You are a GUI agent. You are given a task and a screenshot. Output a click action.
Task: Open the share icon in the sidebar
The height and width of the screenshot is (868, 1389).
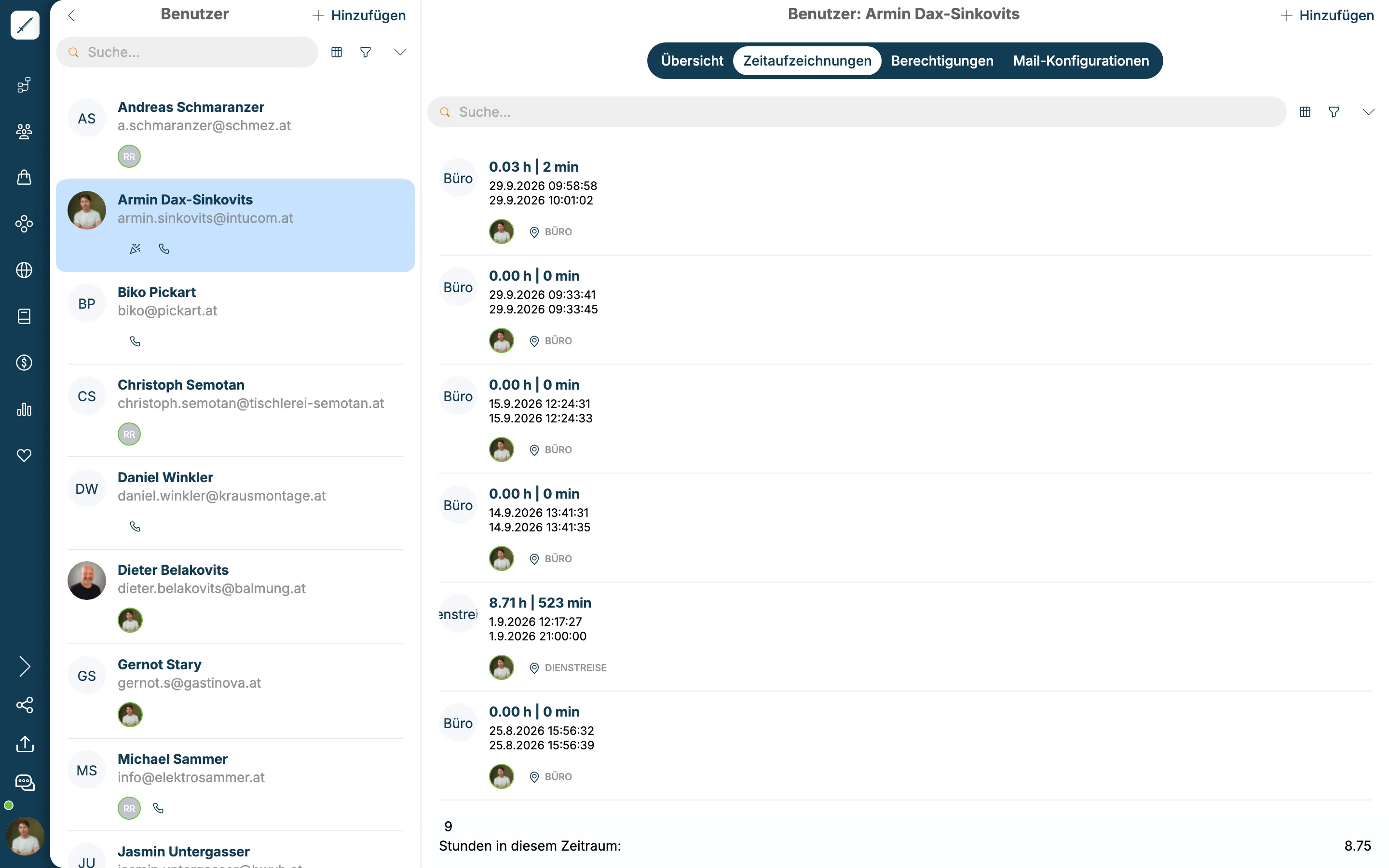pyautogui.click(x=25, y=705)
